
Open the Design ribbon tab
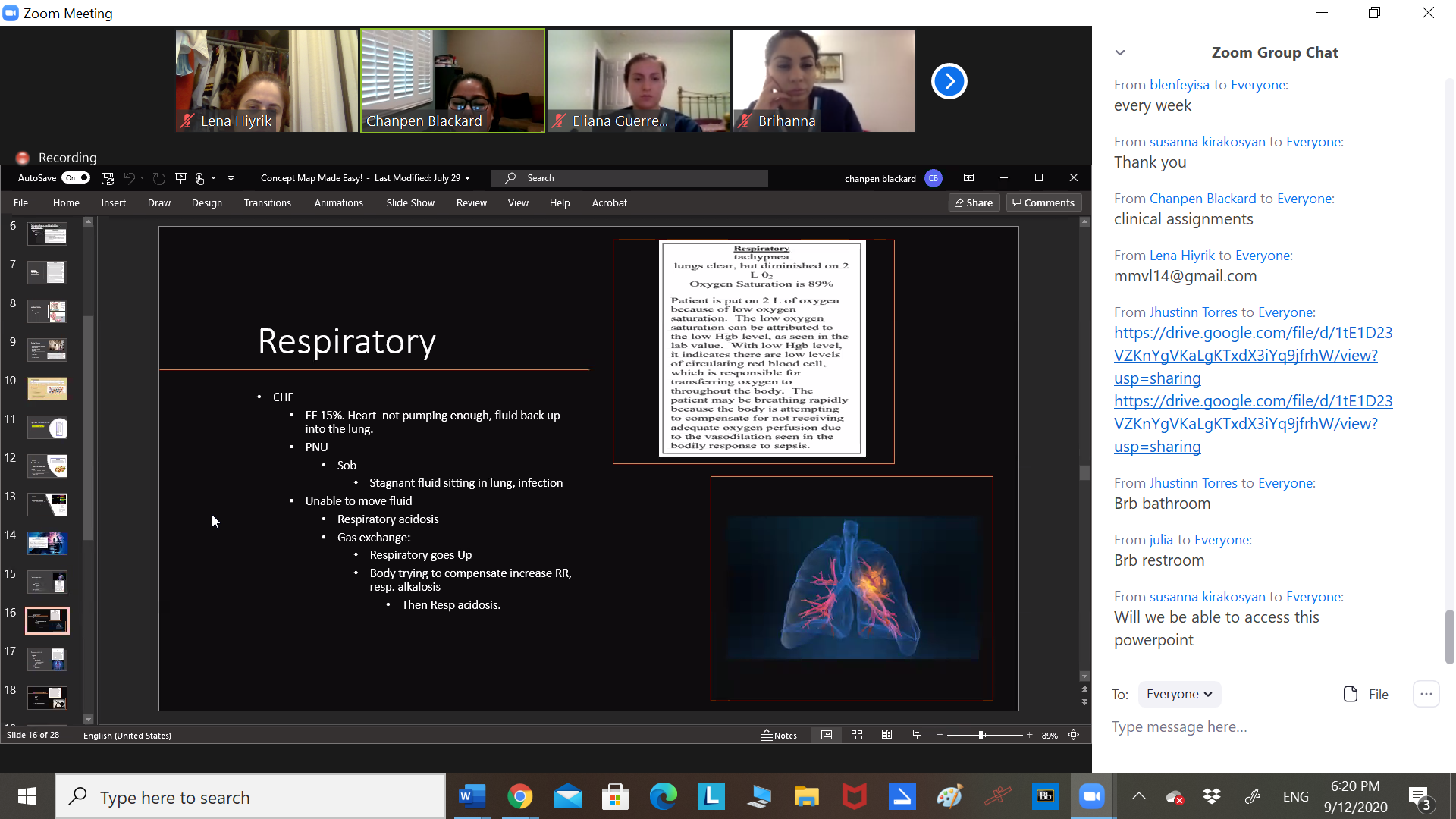pos(207,202)
